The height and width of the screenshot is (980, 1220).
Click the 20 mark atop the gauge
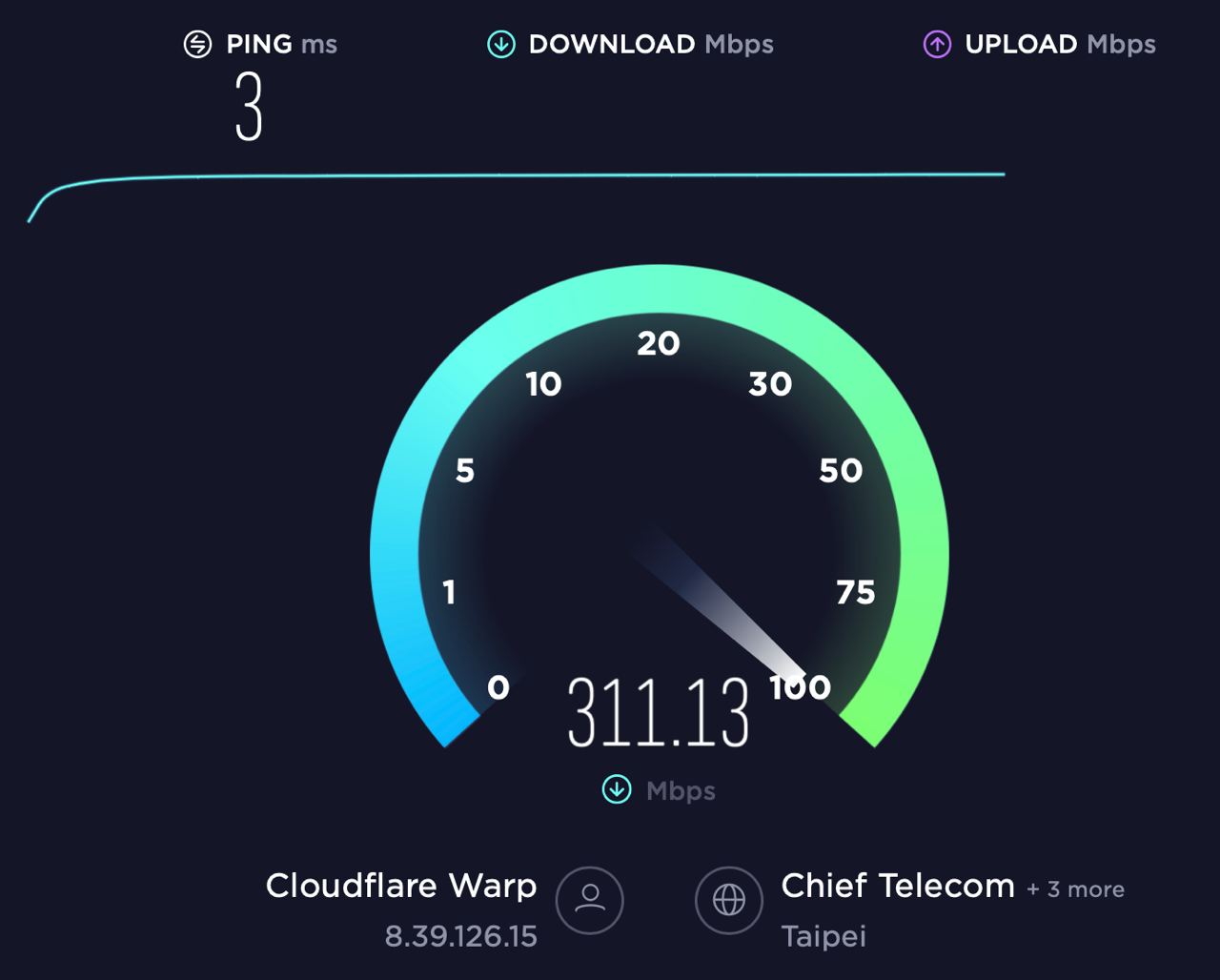click(x=659, y=343)
